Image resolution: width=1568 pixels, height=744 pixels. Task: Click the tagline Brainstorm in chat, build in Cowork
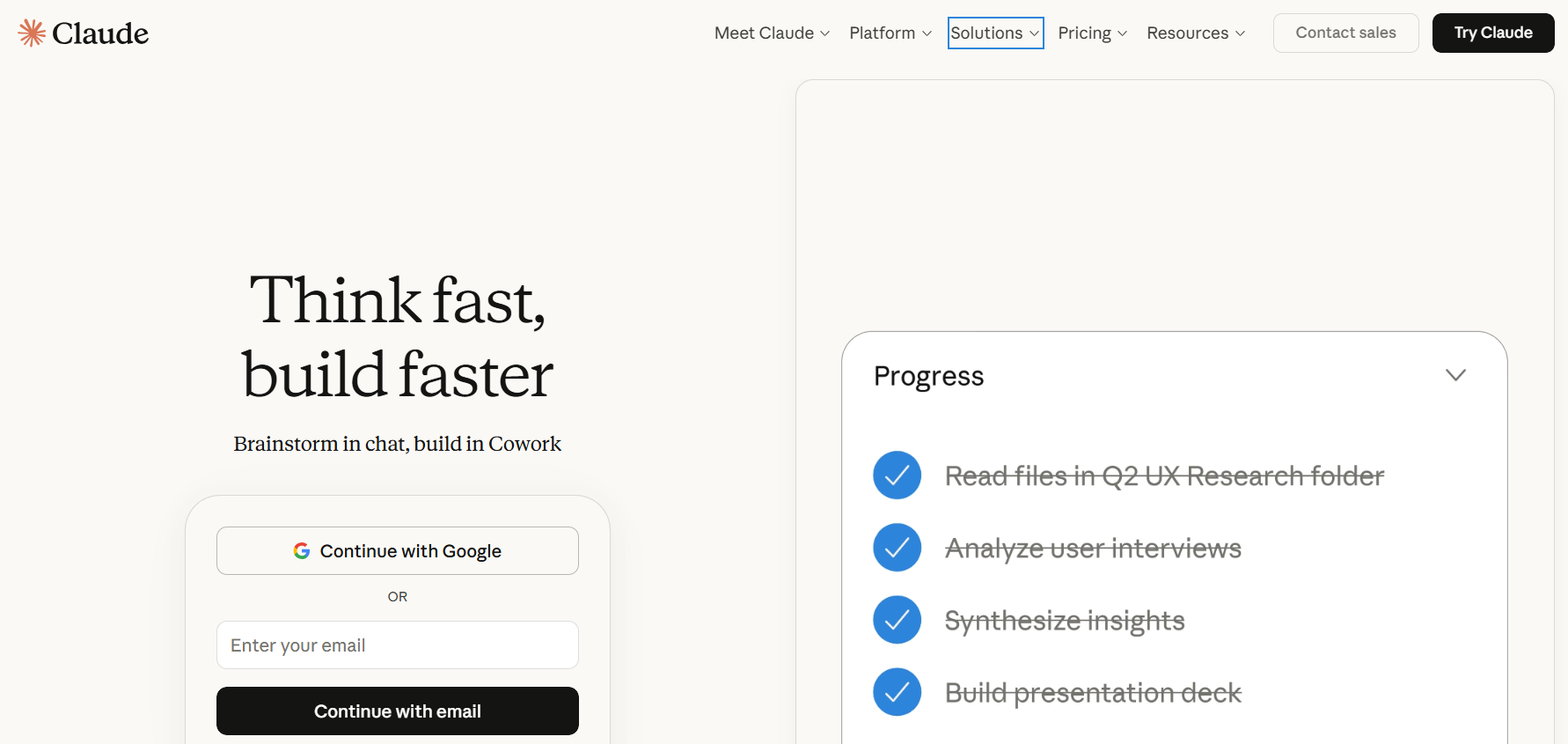click(x=398, y=444)
